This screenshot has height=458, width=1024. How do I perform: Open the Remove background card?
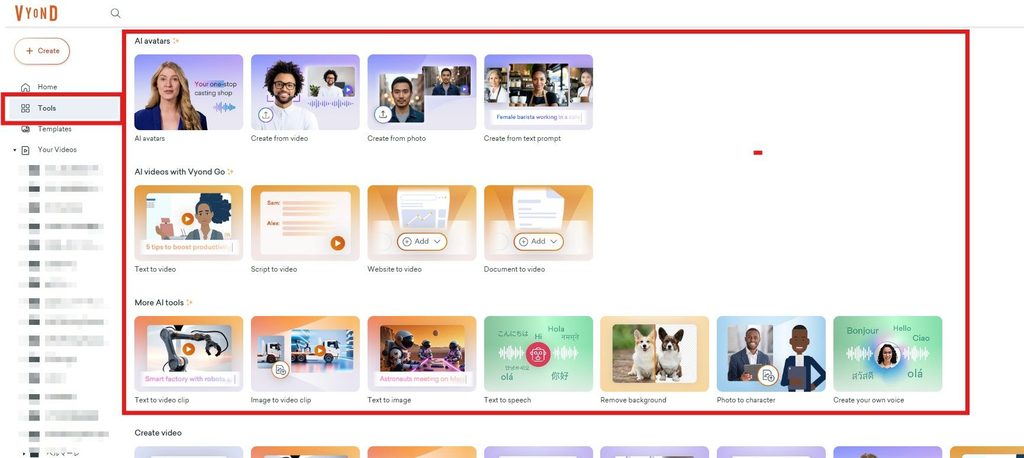click(654, 353)
